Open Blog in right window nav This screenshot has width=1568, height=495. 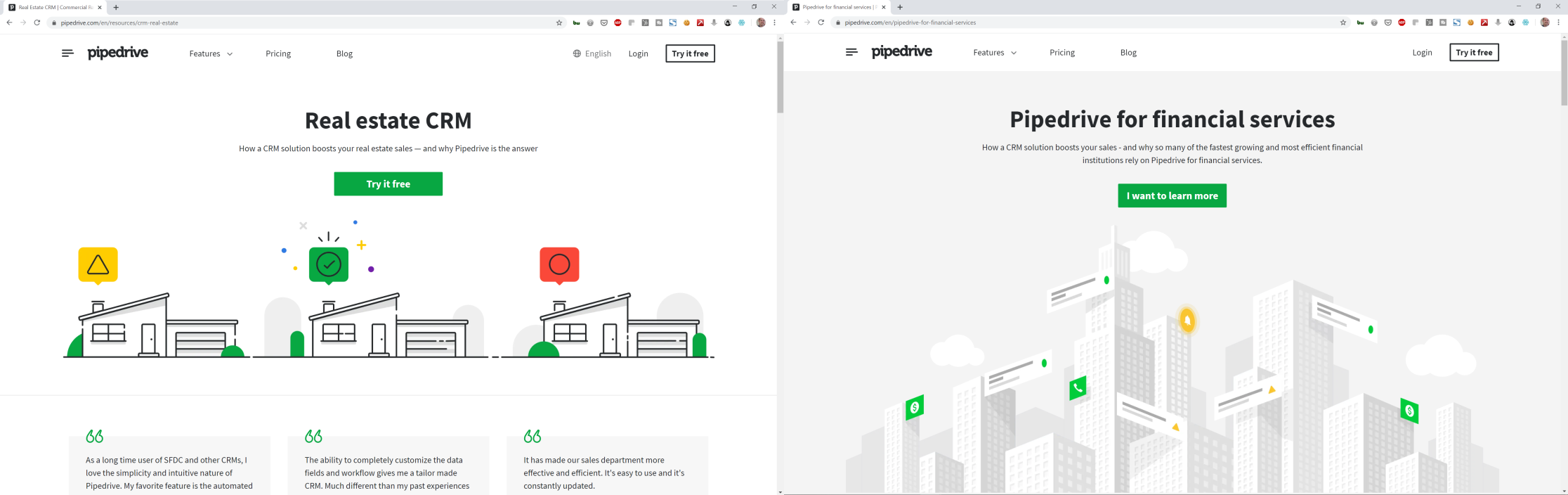[x=1128, y=53]
